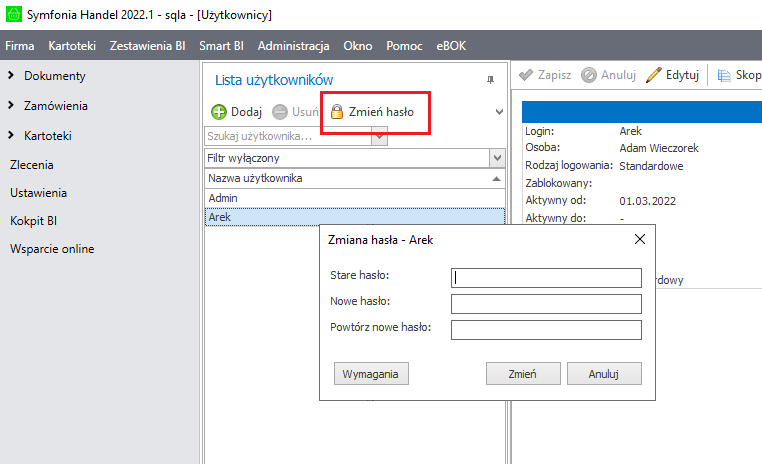Open the Kartoteki menu

pos(72,46)
